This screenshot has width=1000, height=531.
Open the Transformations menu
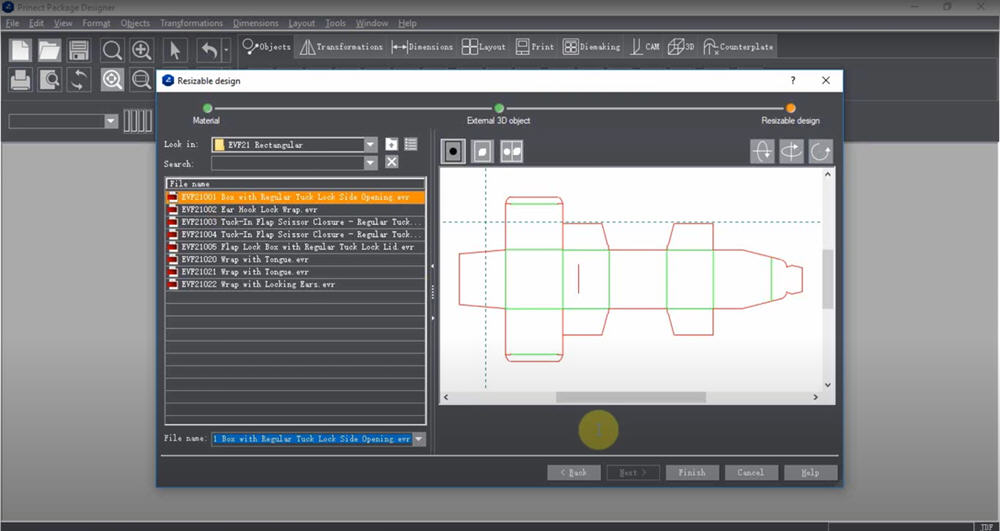pyautogui.click(x=191, y=23)
